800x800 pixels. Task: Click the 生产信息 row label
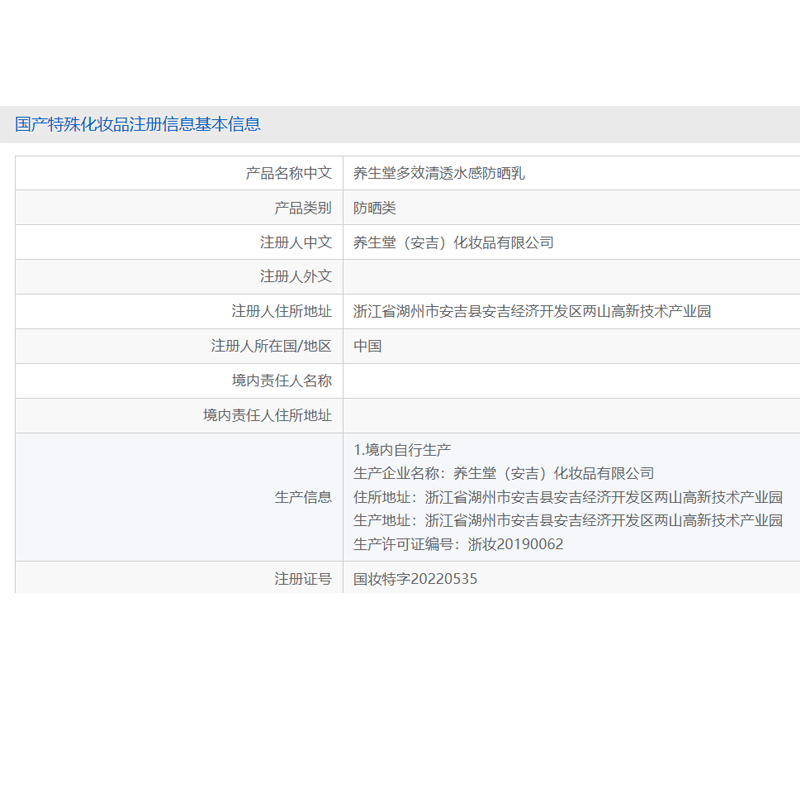[x=303, y=497]
